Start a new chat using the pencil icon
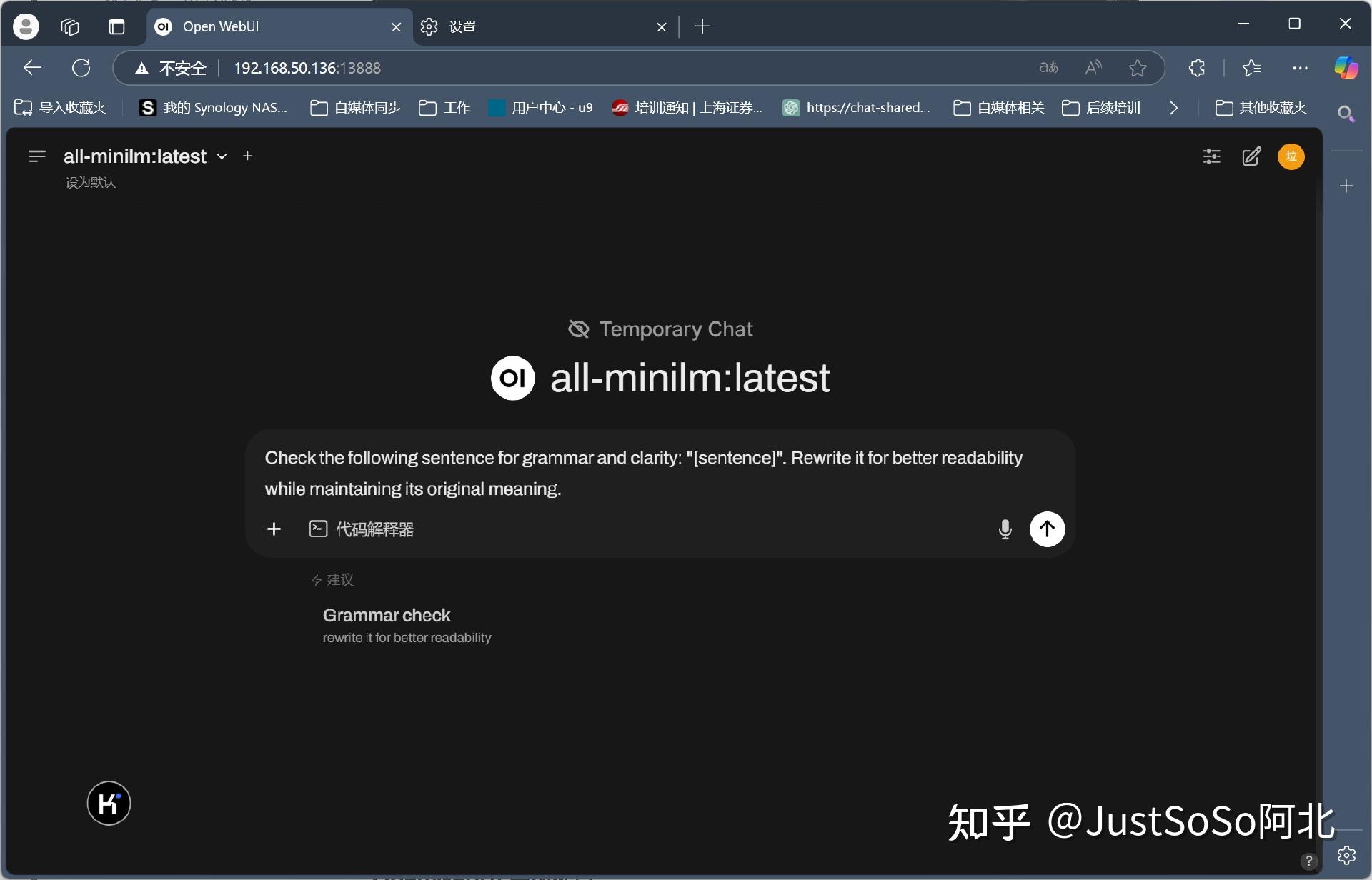Viewport: 1372px width, 880px height. (1251, 156)
